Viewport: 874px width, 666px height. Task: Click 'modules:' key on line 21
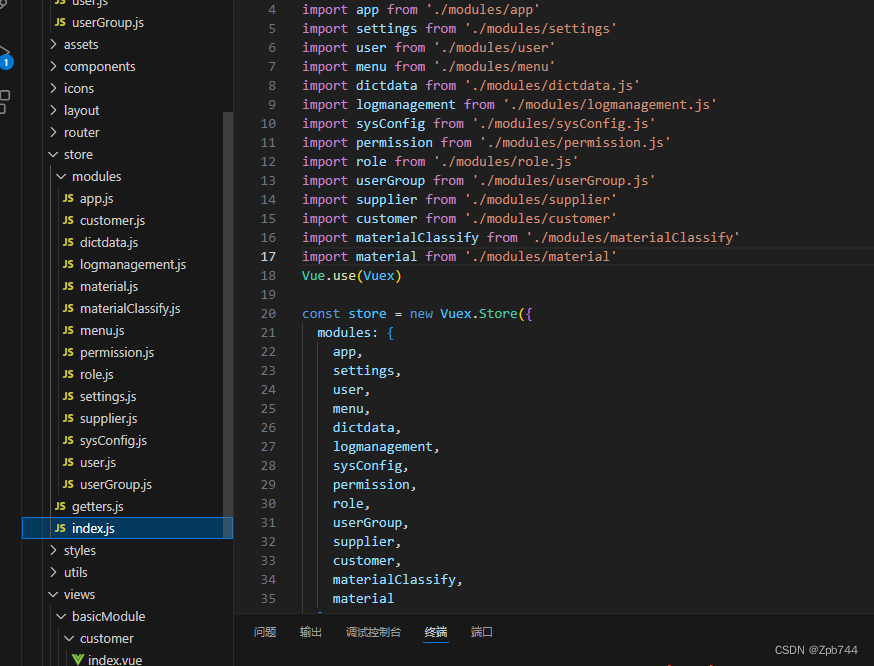(x=348, y=333)
